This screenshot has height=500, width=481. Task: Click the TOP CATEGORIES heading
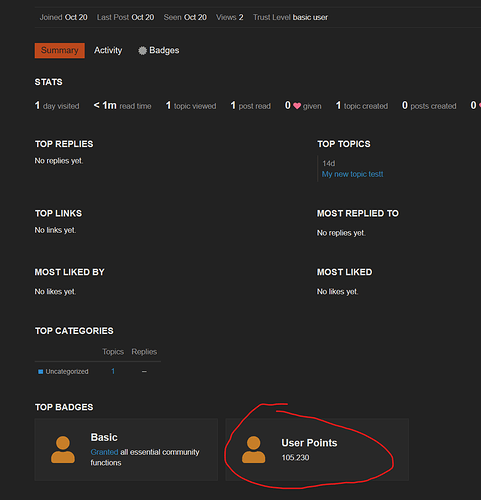(x=74, y=331)
